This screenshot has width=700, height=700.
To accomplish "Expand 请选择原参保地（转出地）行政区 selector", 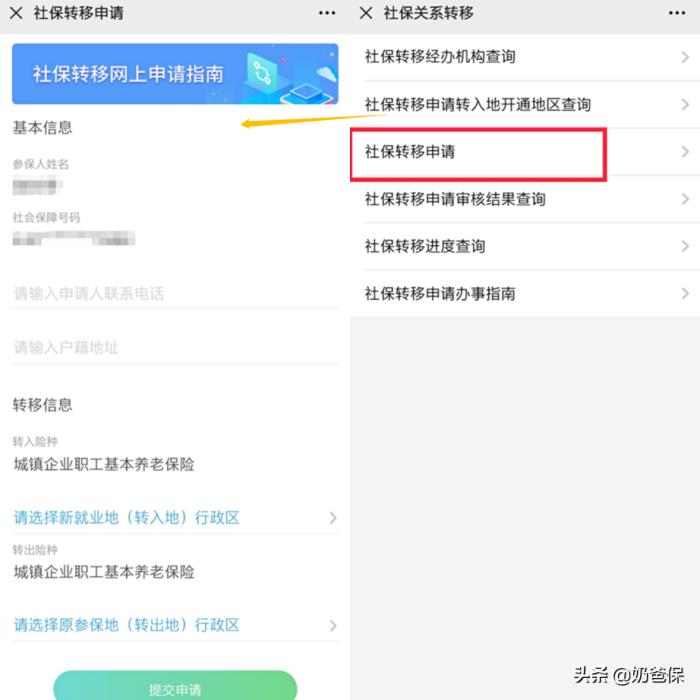I will [175, 625].
